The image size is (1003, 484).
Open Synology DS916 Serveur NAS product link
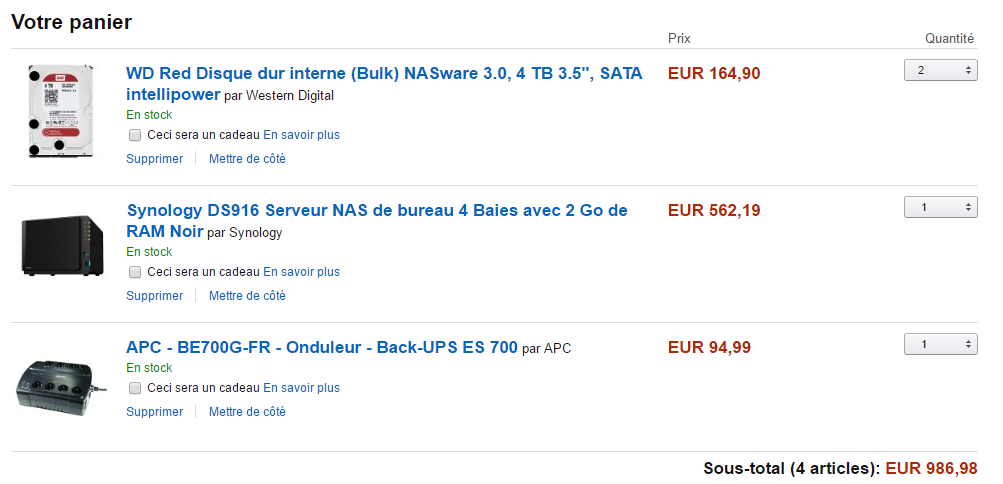click(x=377, y=210)
